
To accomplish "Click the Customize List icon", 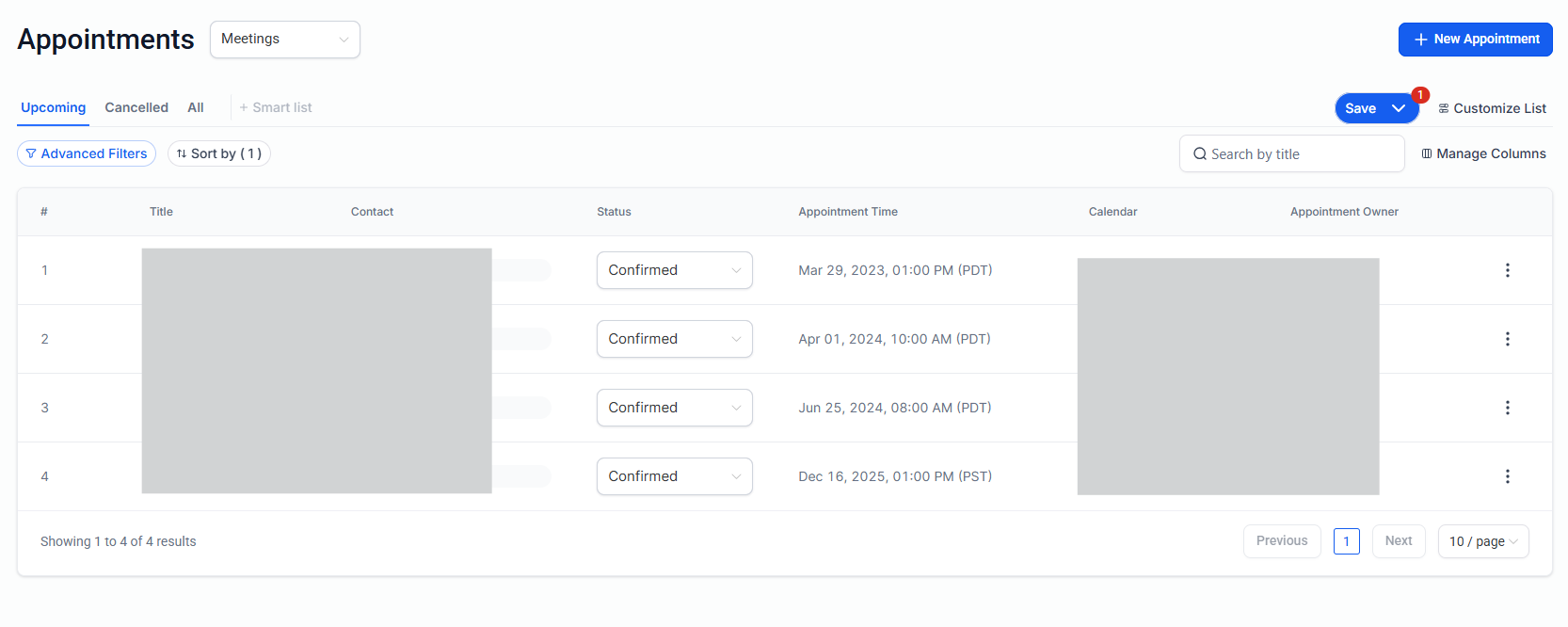I will (x=1444, y=108).
